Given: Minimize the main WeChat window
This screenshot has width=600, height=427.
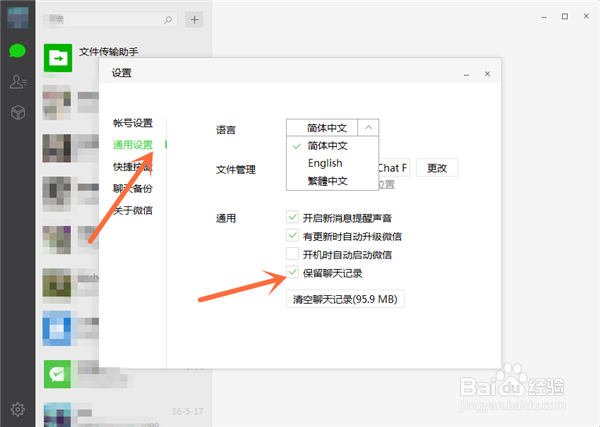Looking at the screenshot, I should click(x=544, y=17).
